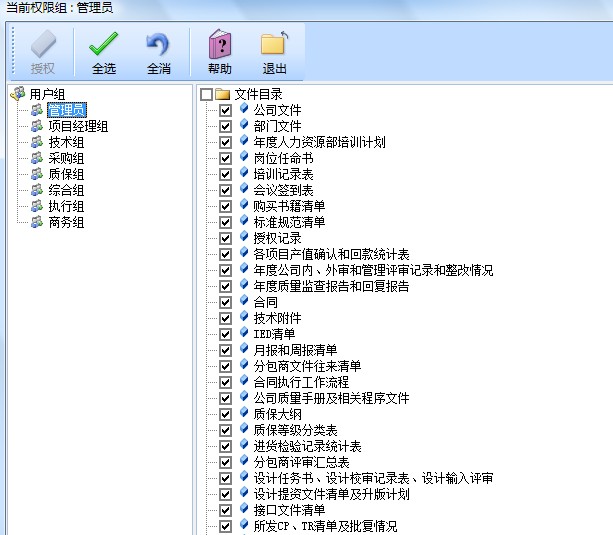The width and height of the screenshot is (613, 535).
Task: Click the blue diamond icon beside 质保大纲
Action: click(x=244, y=413)
